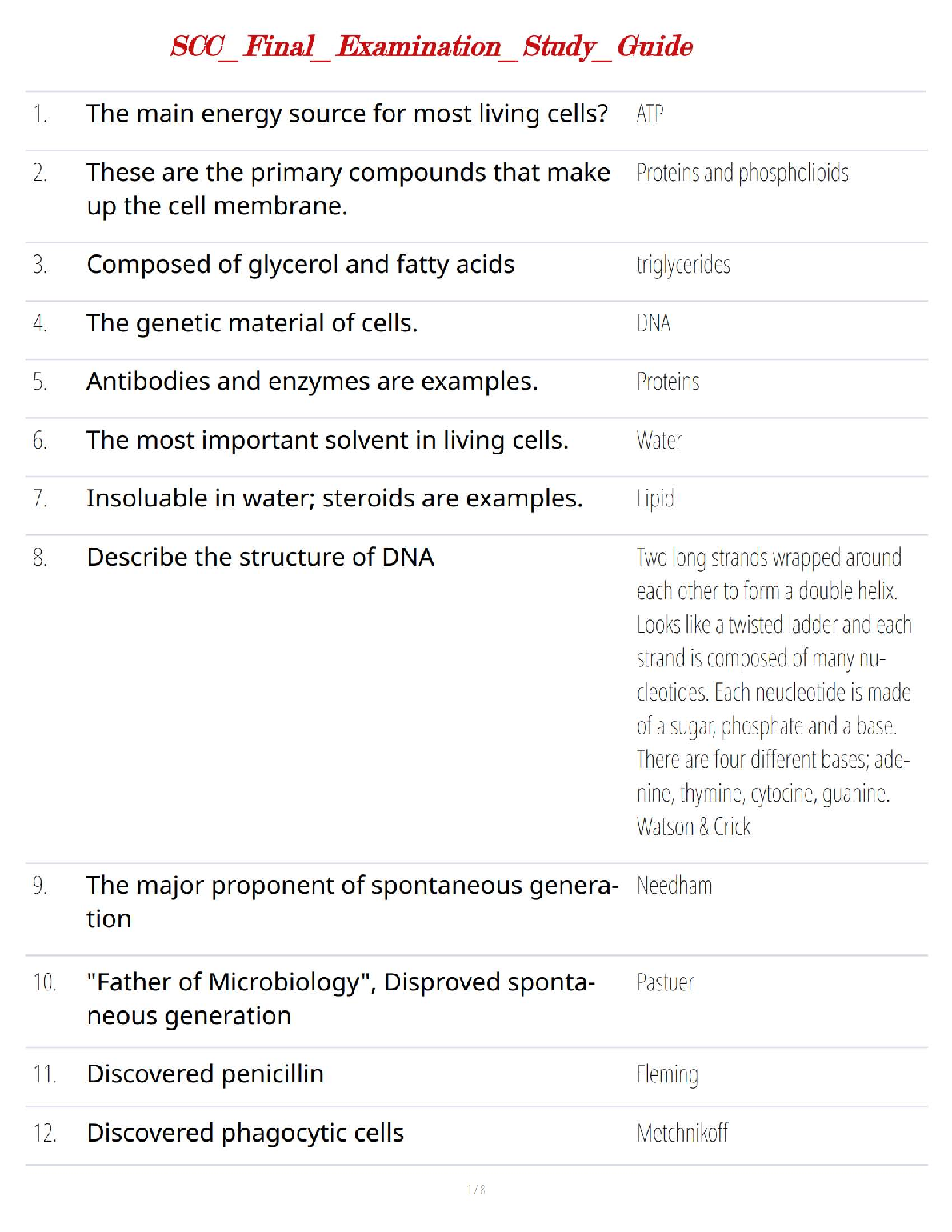This screenshot has height=1232, width=952.
Task: Click the antibodies and enzymes question
Action: [311, 382]
